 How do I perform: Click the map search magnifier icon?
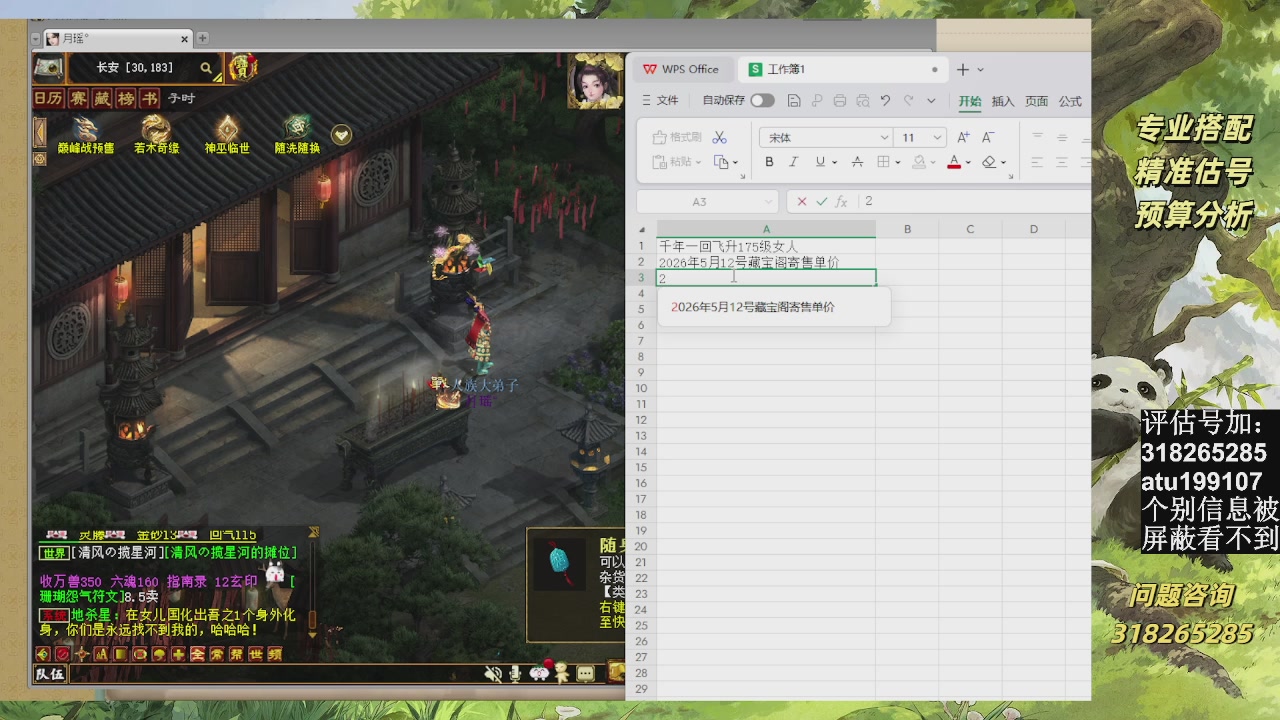click(206, 68)
